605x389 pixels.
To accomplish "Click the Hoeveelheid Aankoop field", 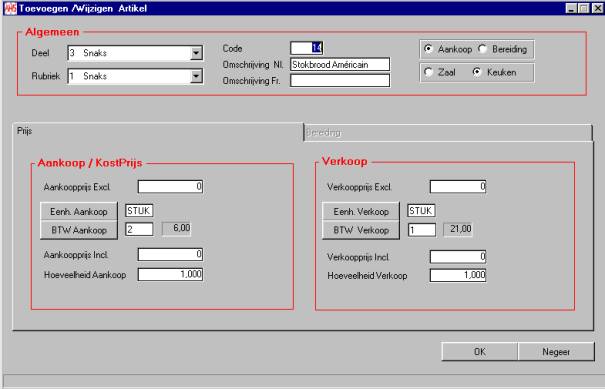I will 170,274.
